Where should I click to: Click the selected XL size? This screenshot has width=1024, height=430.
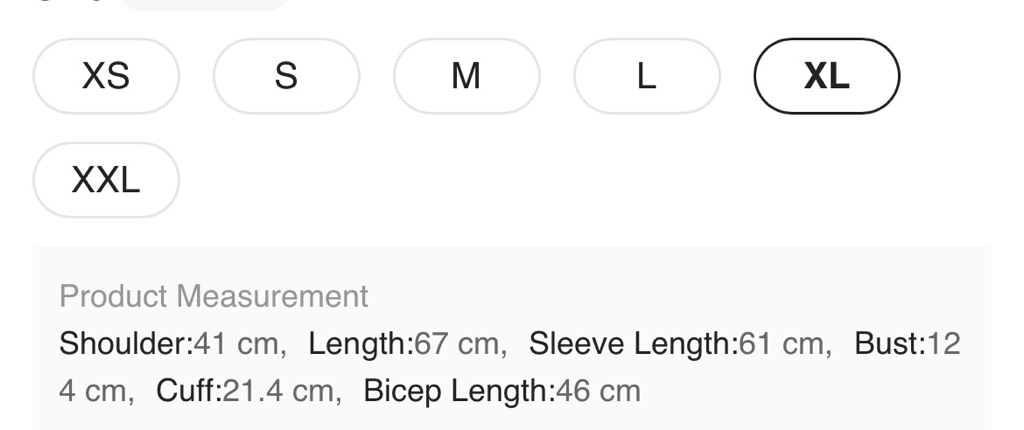pos(827,76)
